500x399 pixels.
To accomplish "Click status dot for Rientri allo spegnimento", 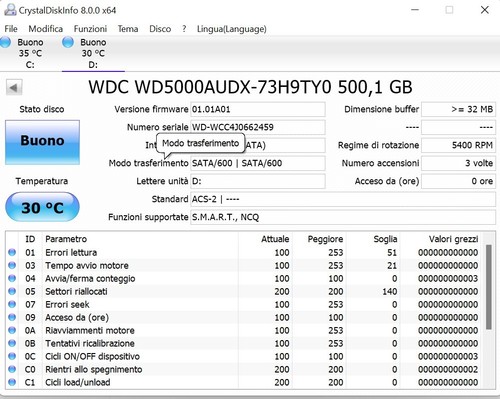I will click(12, 369).
